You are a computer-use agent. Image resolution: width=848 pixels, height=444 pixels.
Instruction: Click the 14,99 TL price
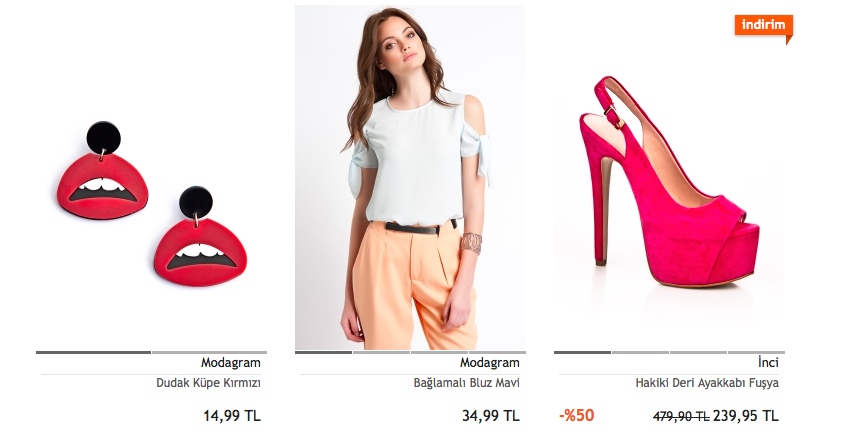(232, 416)
